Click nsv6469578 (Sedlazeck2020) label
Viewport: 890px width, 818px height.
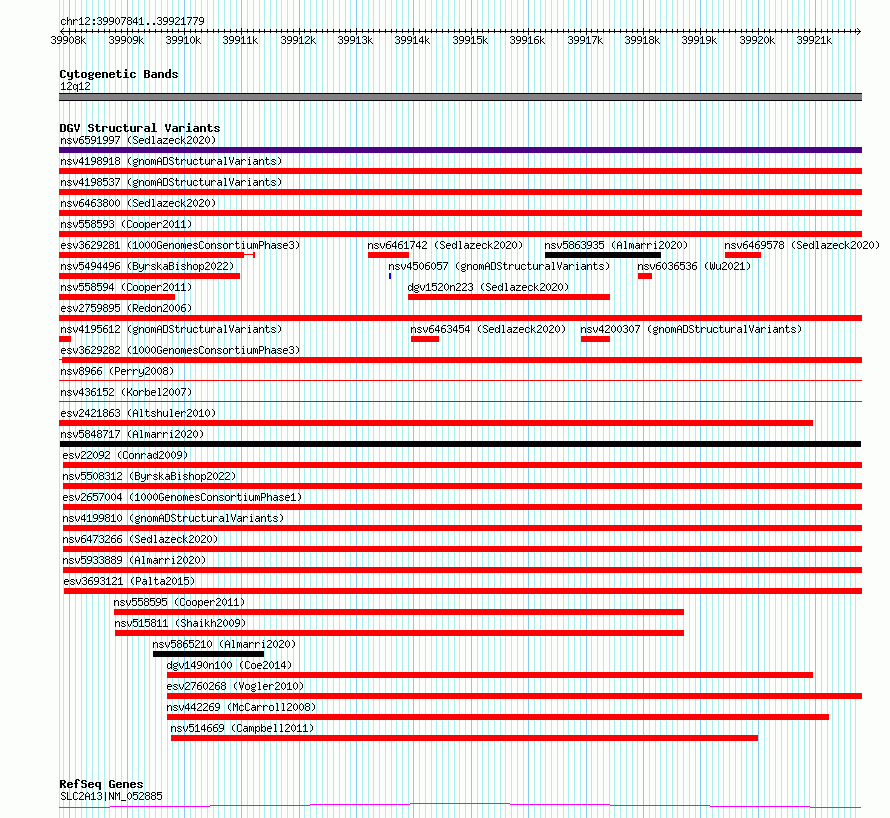click(x=802, y=245)
